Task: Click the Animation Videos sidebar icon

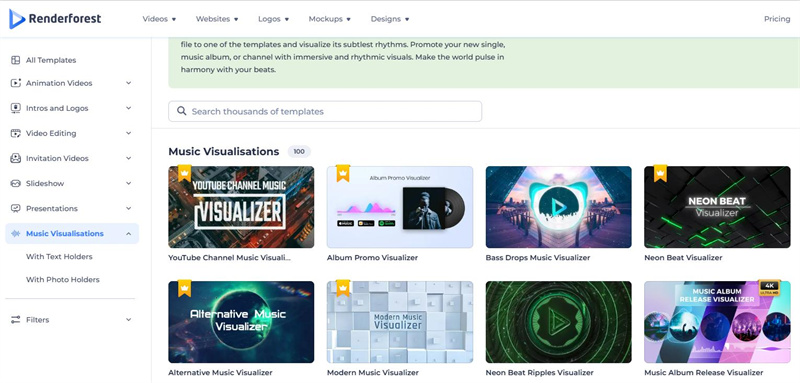Action: [16, 83]
